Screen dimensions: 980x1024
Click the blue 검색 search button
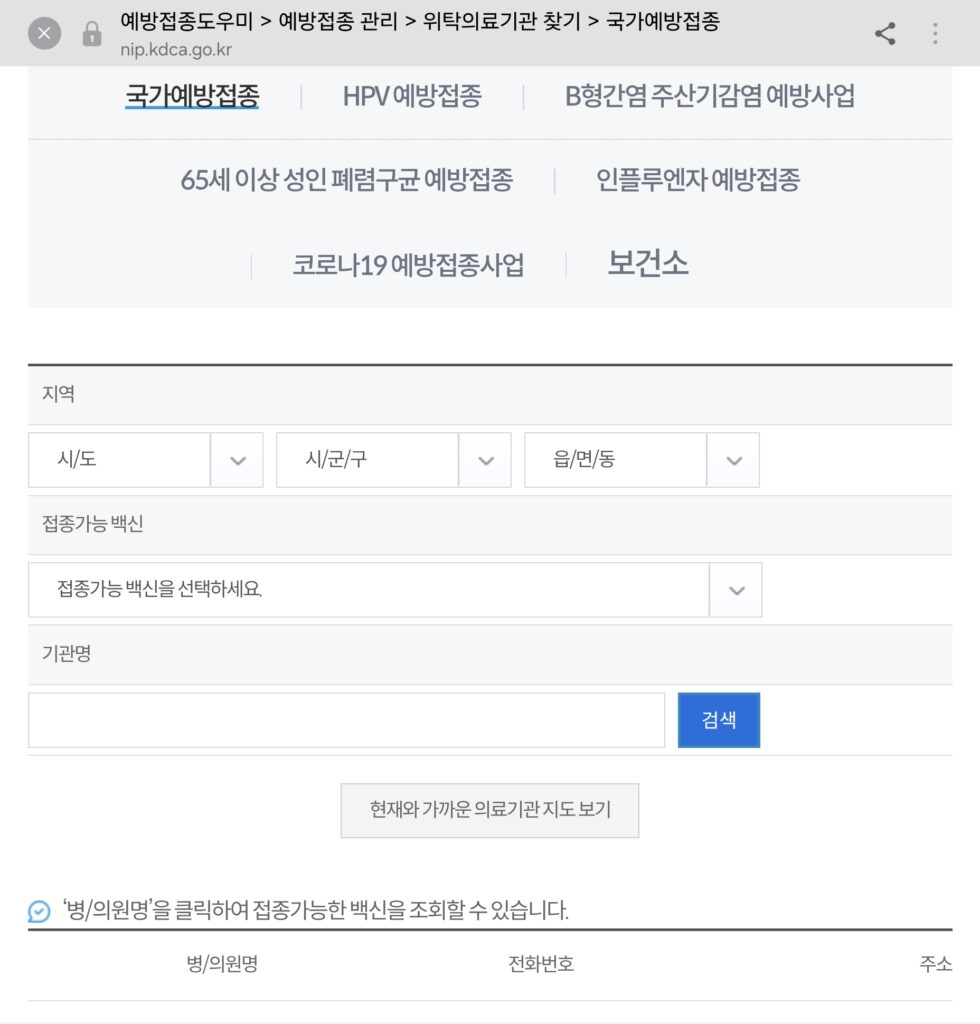coord(719,720)
